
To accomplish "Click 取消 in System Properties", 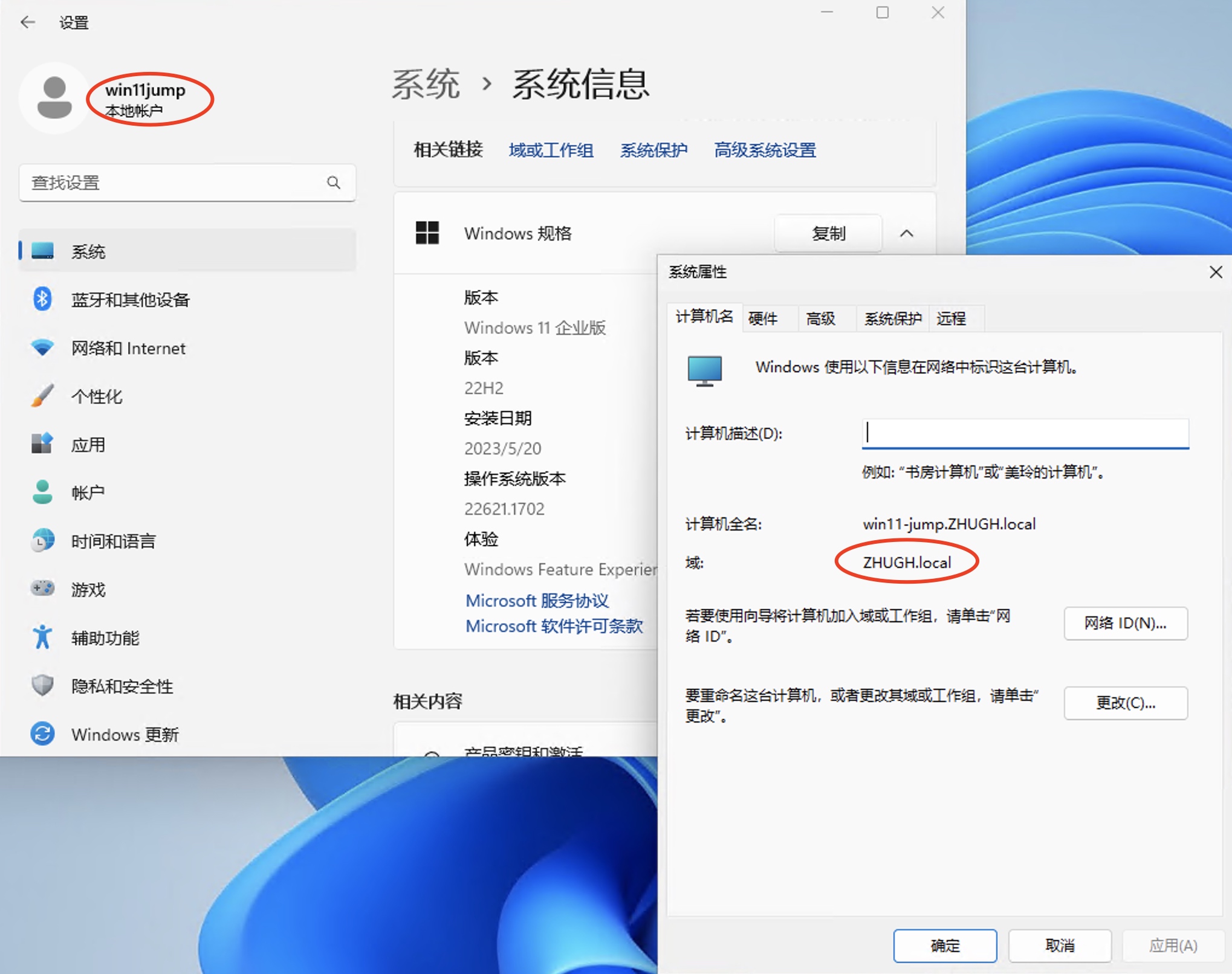I will tap(1060, 946).
